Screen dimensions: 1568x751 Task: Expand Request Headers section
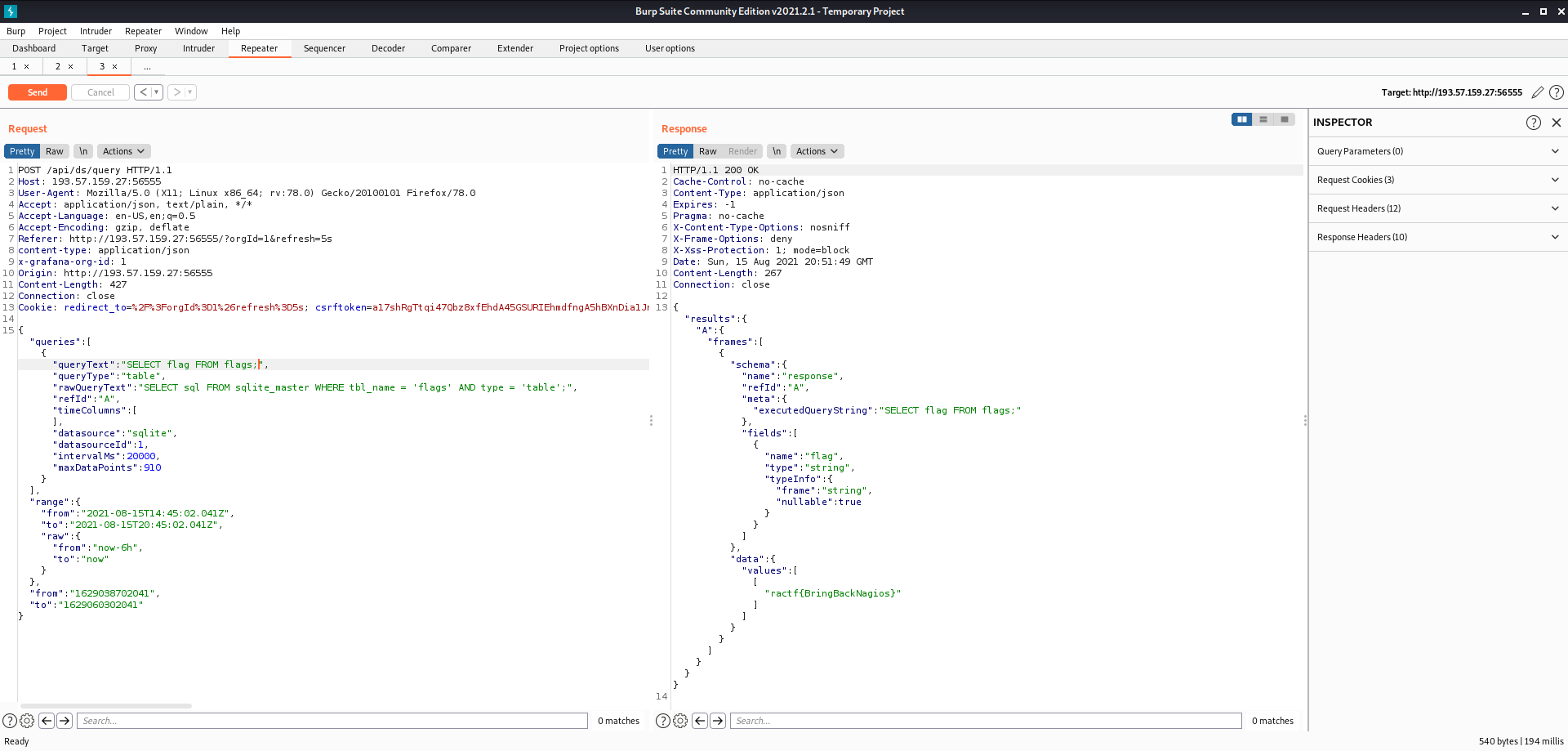click(x=1438, y=208)
